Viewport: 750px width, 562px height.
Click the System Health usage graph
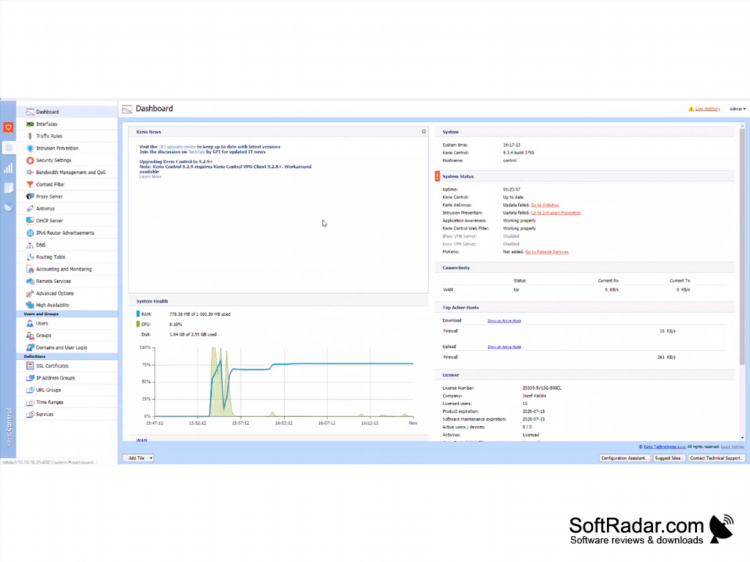point(284,382)
